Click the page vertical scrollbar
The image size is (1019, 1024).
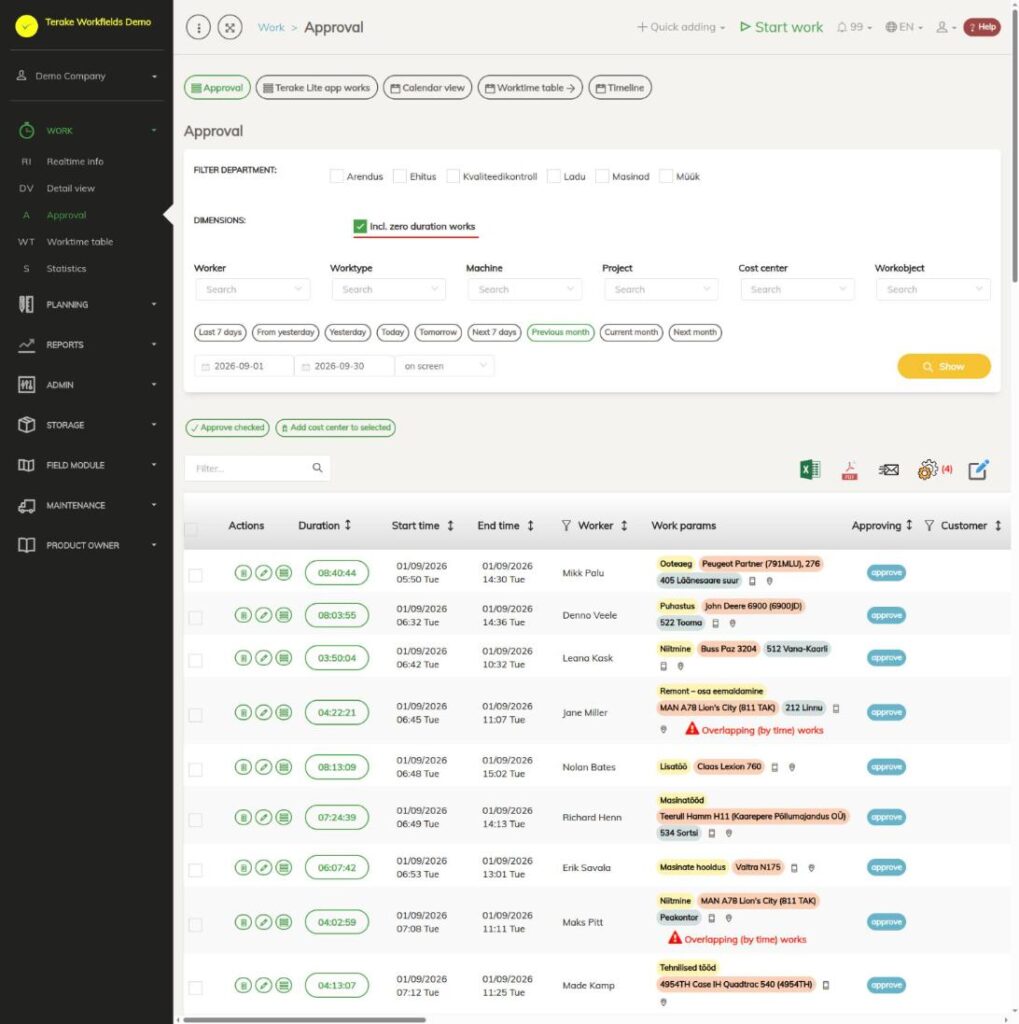coord(1014,144)
